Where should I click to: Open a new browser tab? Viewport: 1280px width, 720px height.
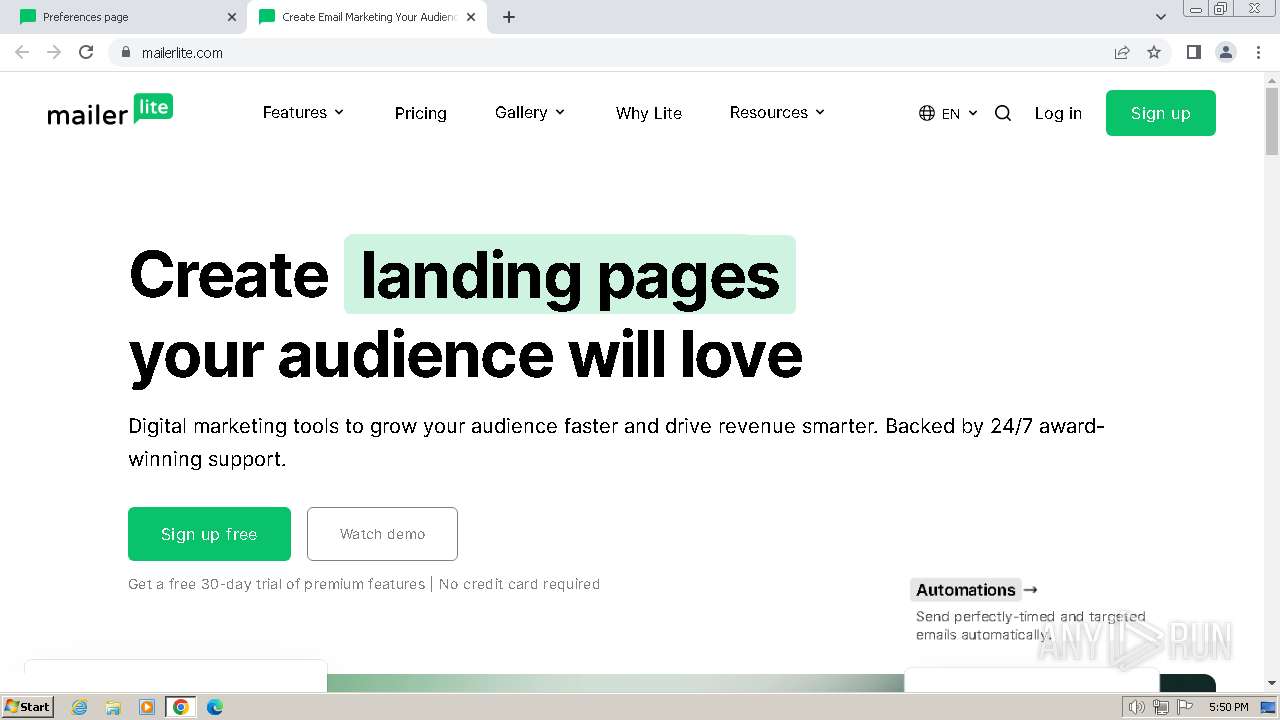coord(509,17)
